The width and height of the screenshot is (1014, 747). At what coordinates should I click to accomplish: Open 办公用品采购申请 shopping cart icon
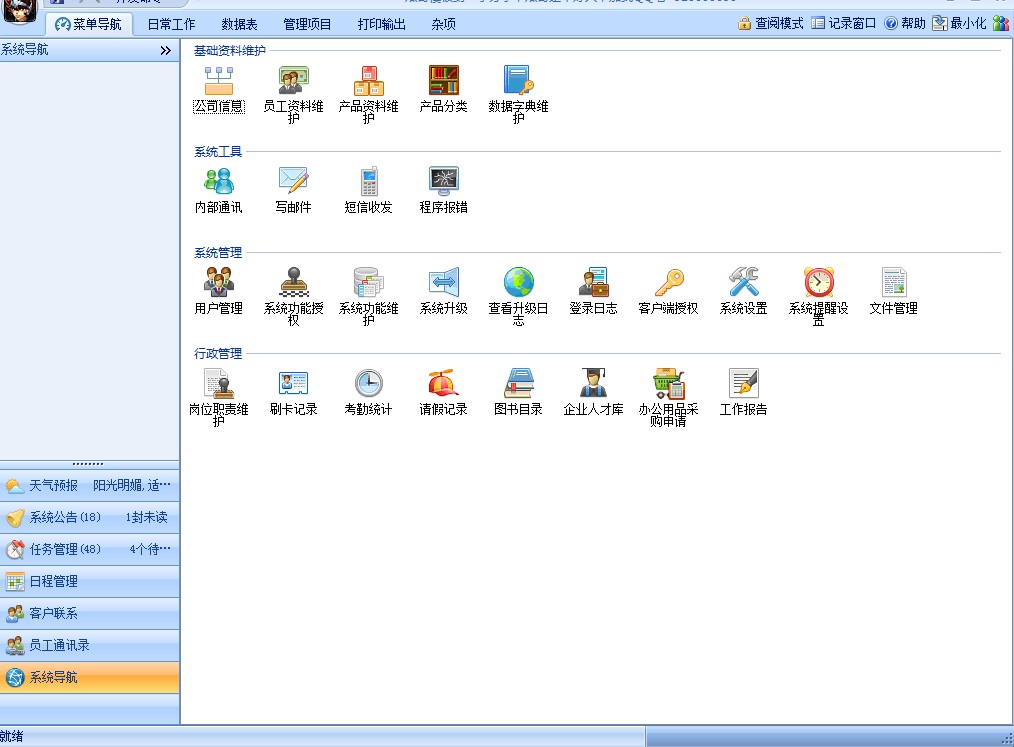tap(668, 384)
